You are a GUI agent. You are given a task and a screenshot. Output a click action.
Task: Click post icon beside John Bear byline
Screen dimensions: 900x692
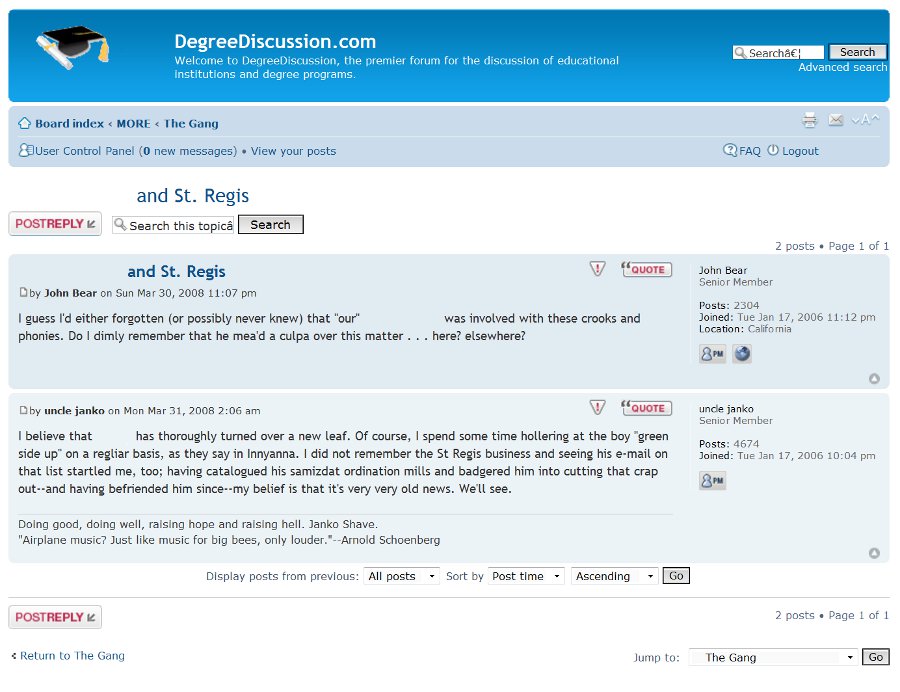pyautogui.click(x=23, y=293)
